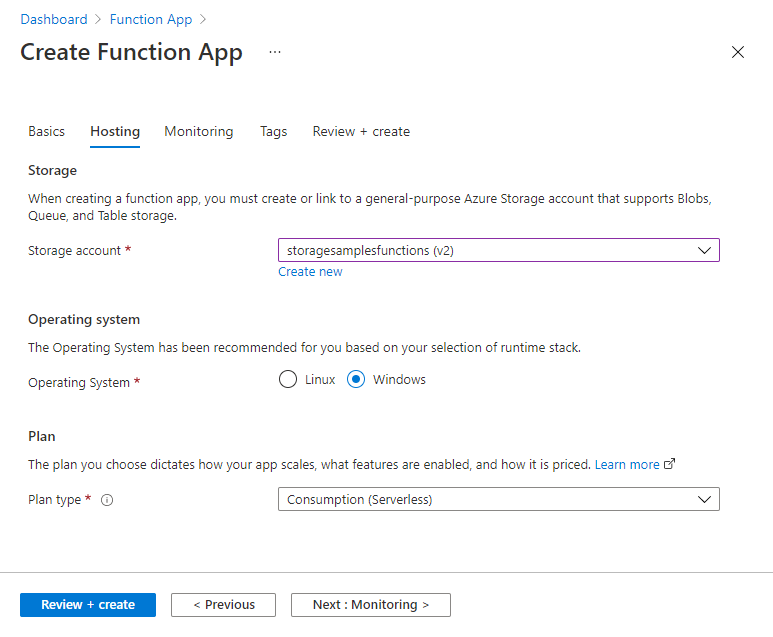This screenshot has height=637, width=773.
Task: Switch to the Basics tab
Action: 46,131
